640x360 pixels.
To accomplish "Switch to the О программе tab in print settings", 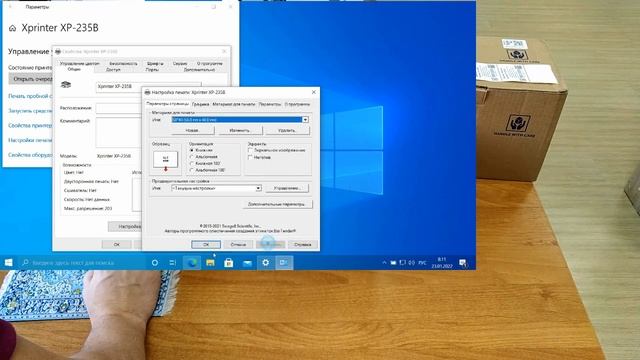I will [297, 104].
